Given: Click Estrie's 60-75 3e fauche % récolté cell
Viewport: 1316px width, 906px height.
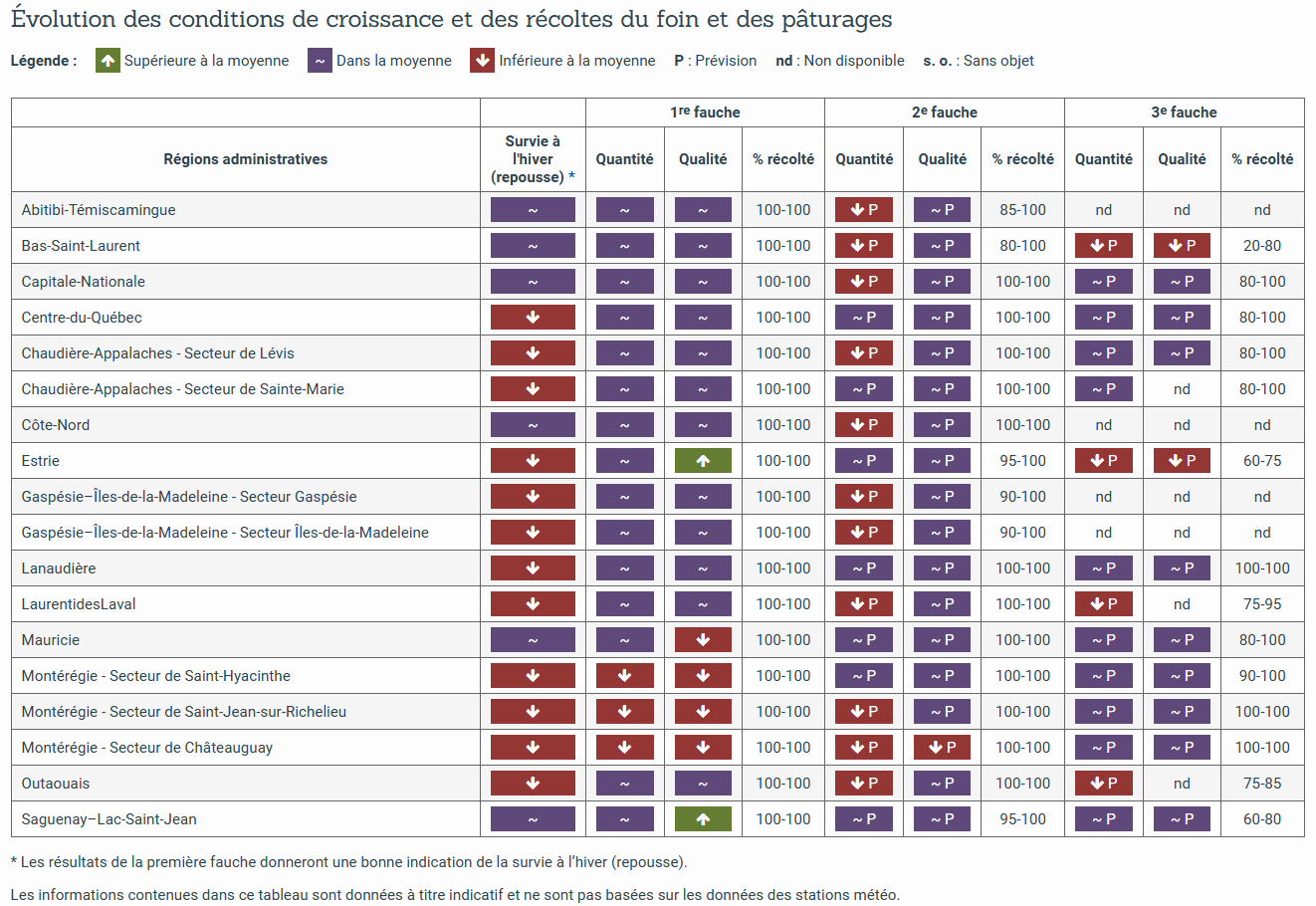Looking at the screenshot, I should click(x=1262, y=461).
